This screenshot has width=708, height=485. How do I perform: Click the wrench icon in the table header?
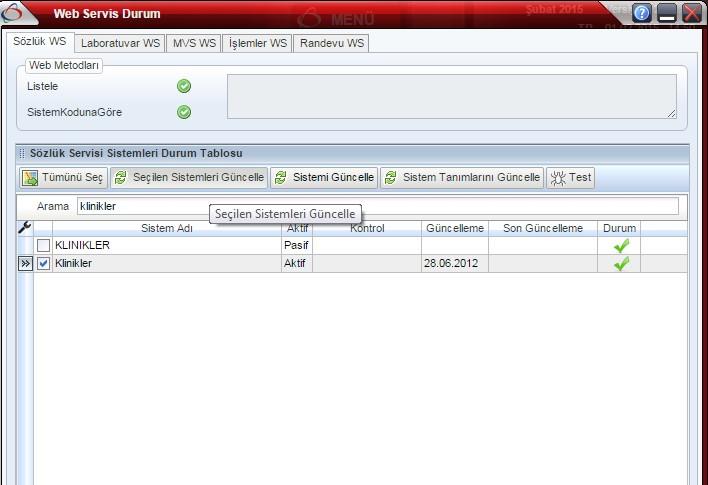(x=25, y=228)
